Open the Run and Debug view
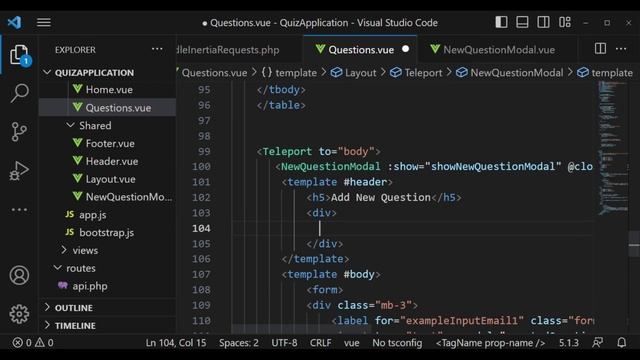640x360 pixels. [x=19, y=171]
